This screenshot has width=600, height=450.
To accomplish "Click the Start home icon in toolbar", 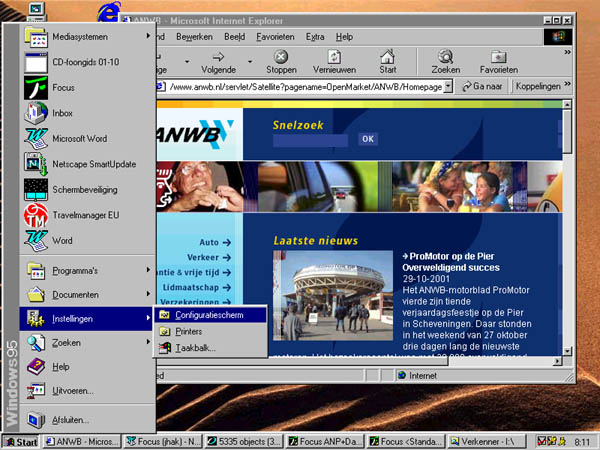I will coord(388,58).
